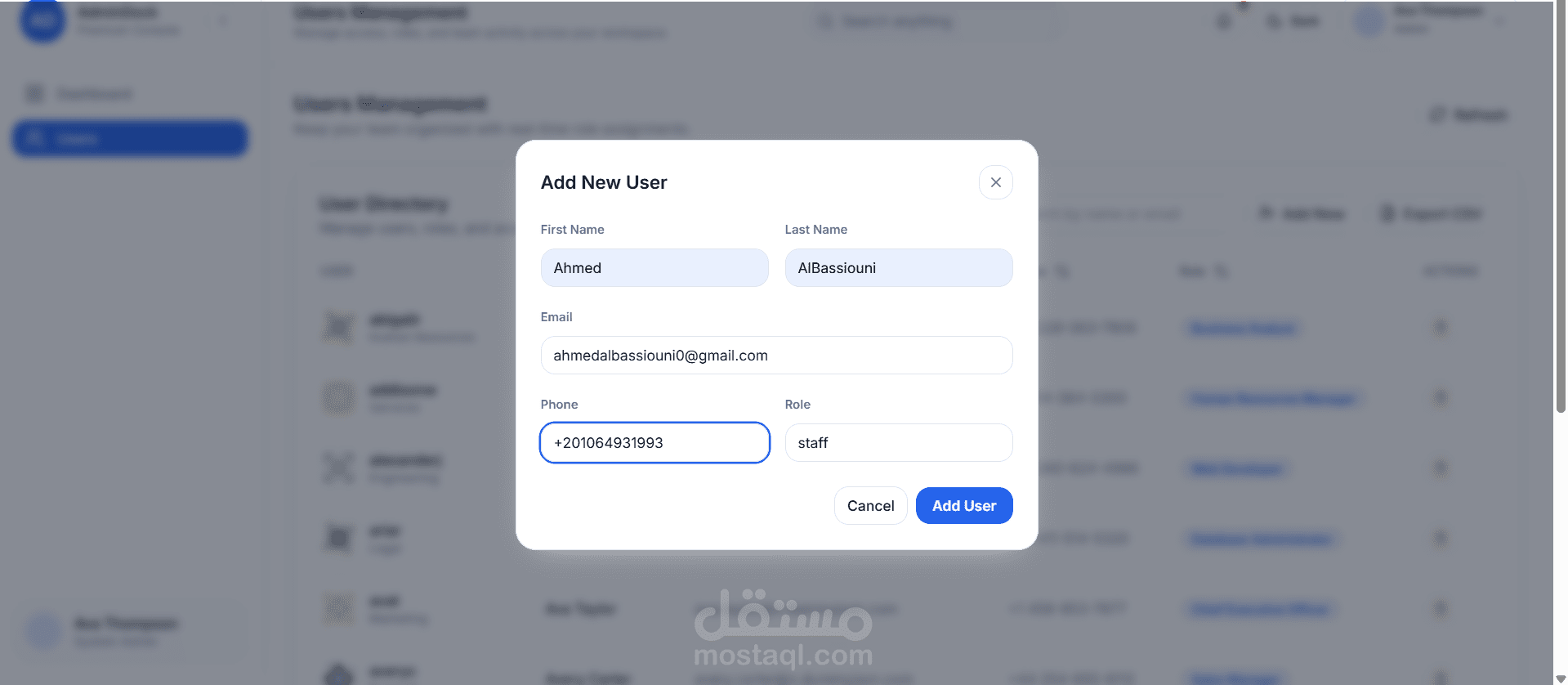Click the notification bell icon in header
The width and height of the screenshot is (1568, 685).
(1223, 22)
